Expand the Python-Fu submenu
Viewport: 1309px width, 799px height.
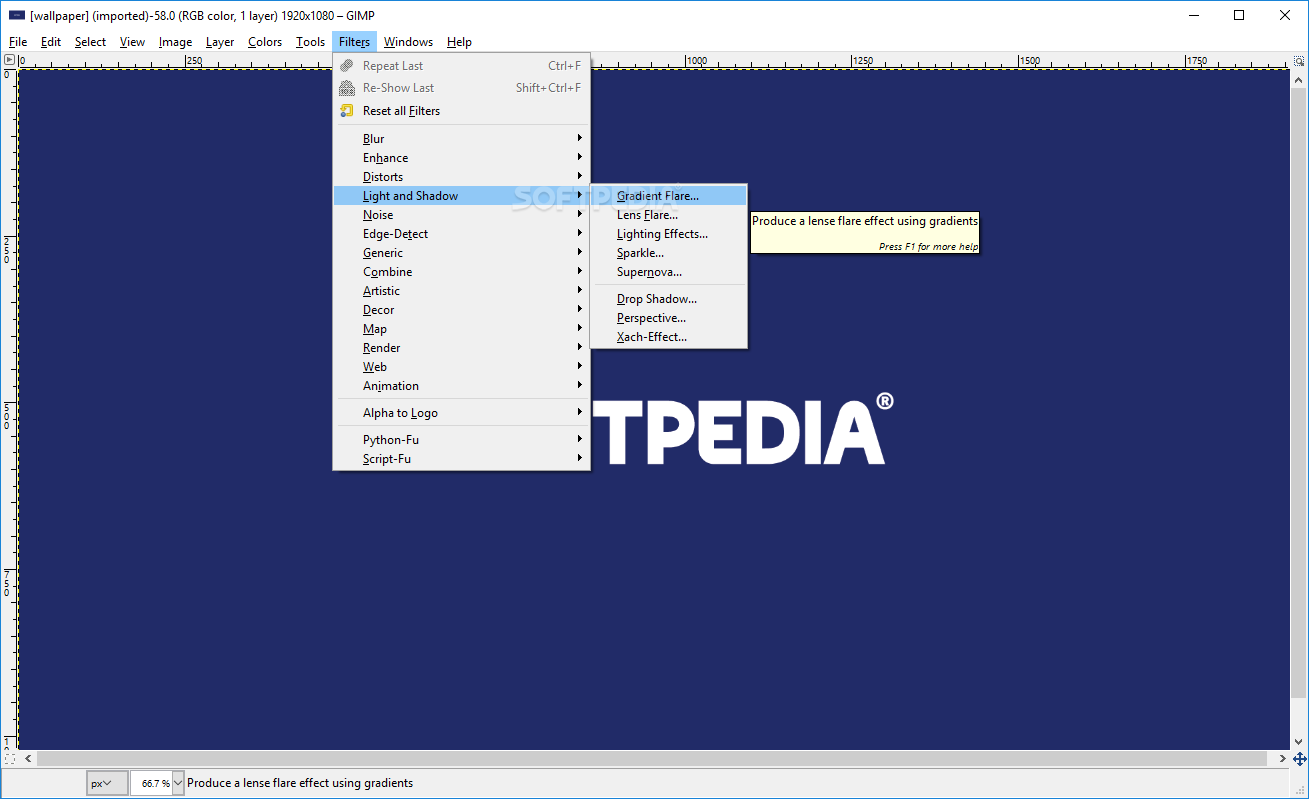click(x=461, y=440)
